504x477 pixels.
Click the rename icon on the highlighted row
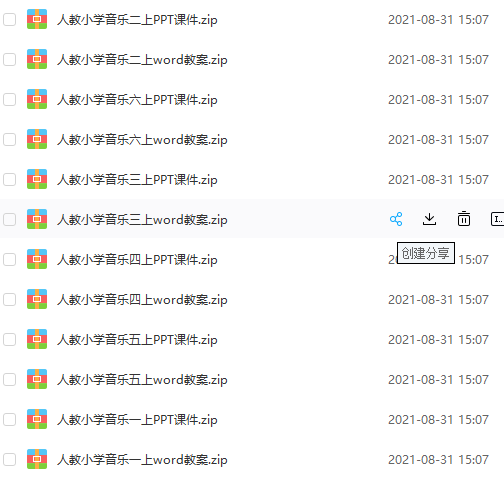click(497, 219)
